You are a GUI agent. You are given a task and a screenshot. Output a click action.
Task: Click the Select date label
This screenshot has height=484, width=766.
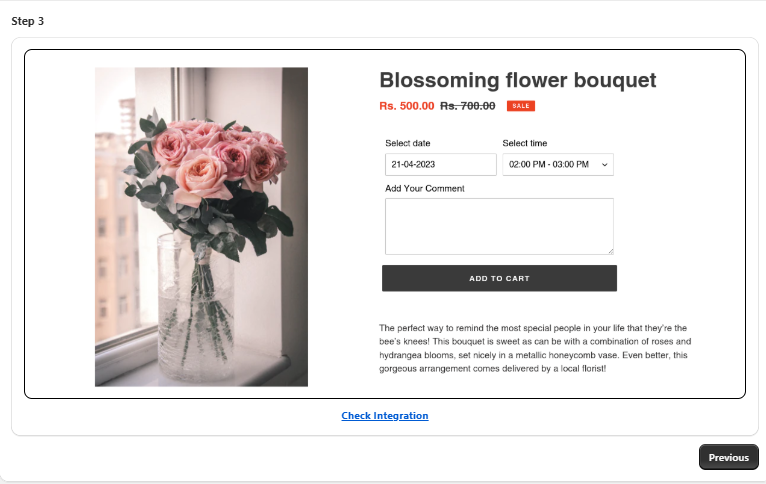tap(408, 143)
